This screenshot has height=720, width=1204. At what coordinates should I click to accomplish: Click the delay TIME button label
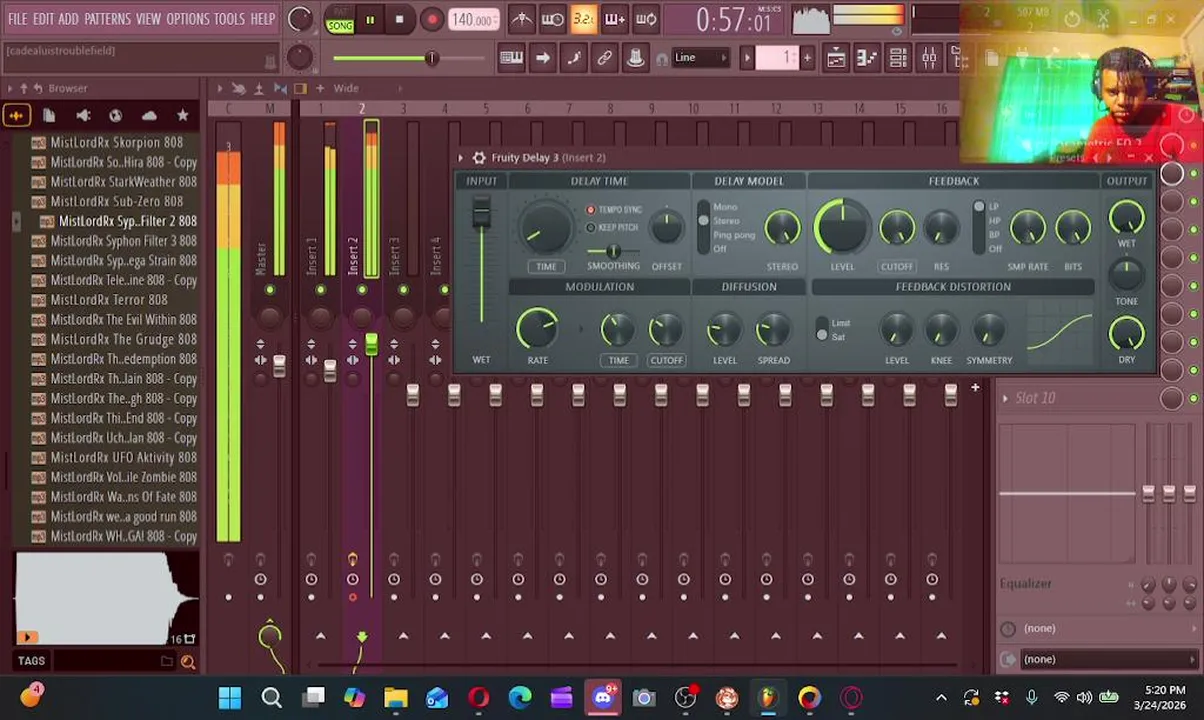point(546,267)
